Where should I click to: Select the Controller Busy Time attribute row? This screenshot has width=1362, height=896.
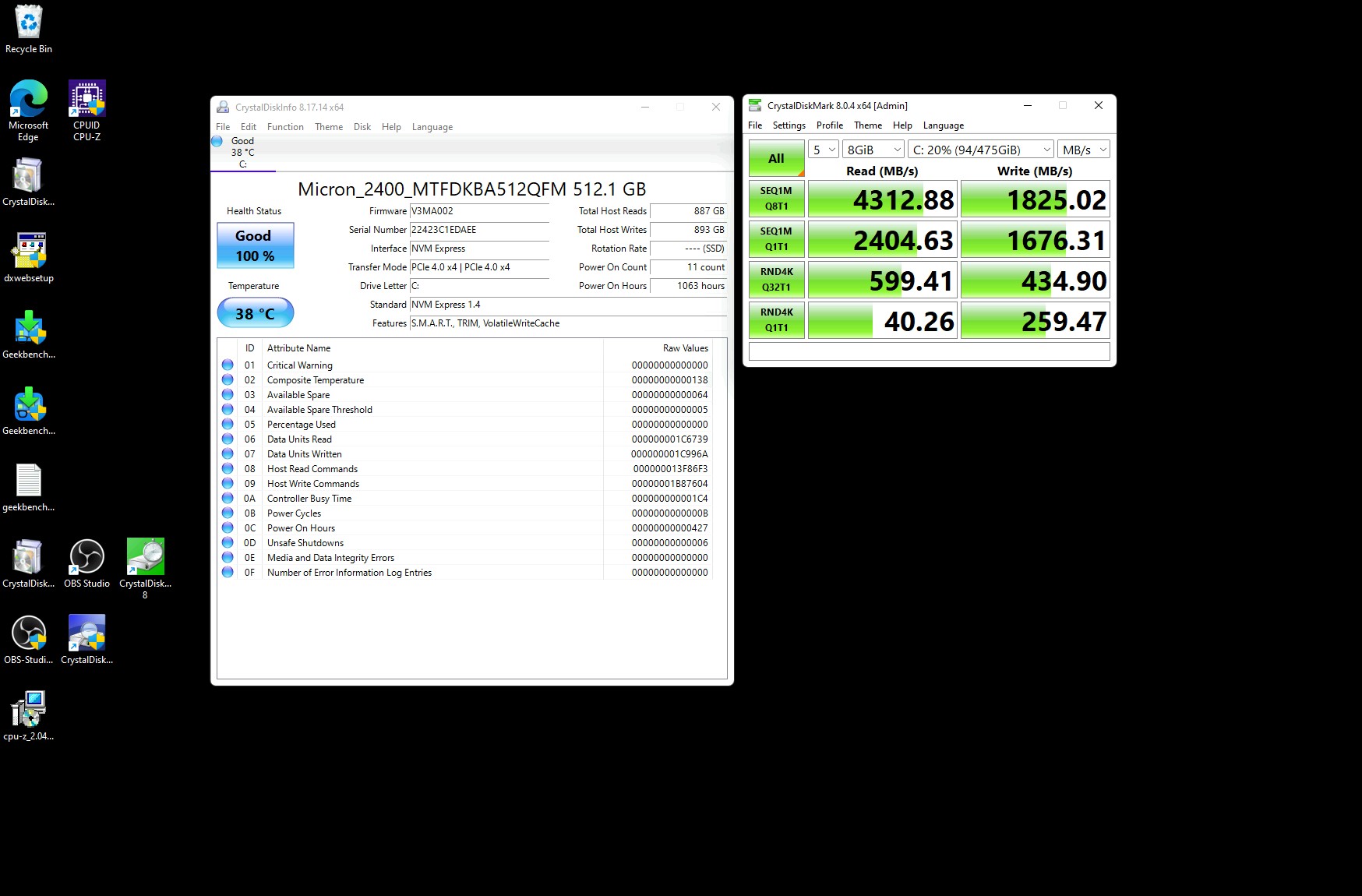[x=465, y=499]
